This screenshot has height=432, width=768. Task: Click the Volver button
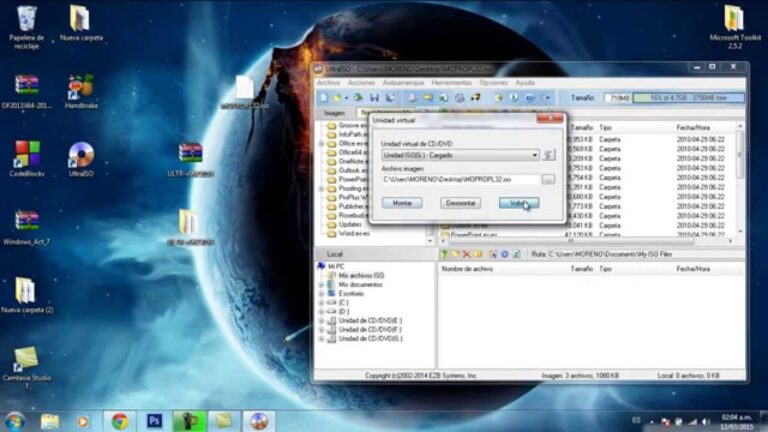[519, 203]
